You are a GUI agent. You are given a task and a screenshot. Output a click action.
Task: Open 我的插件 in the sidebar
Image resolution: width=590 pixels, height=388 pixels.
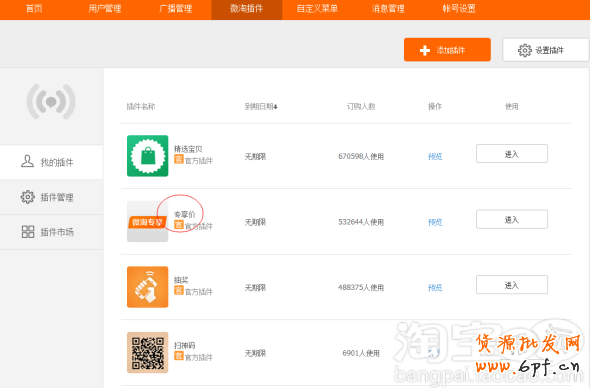pos(51,162)
